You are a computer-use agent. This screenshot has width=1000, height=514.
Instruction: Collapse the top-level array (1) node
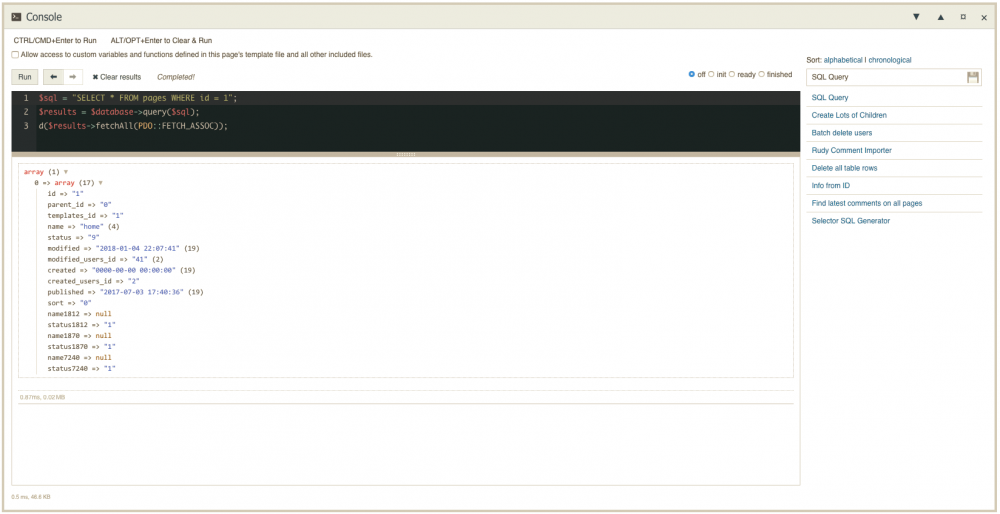click(x=66, y=172)
